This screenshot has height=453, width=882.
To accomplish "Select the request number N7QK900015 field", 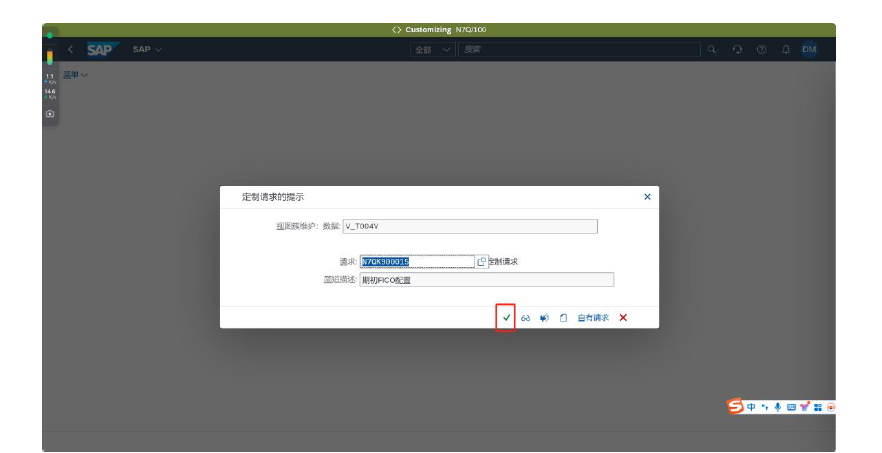I will (416, 262).
